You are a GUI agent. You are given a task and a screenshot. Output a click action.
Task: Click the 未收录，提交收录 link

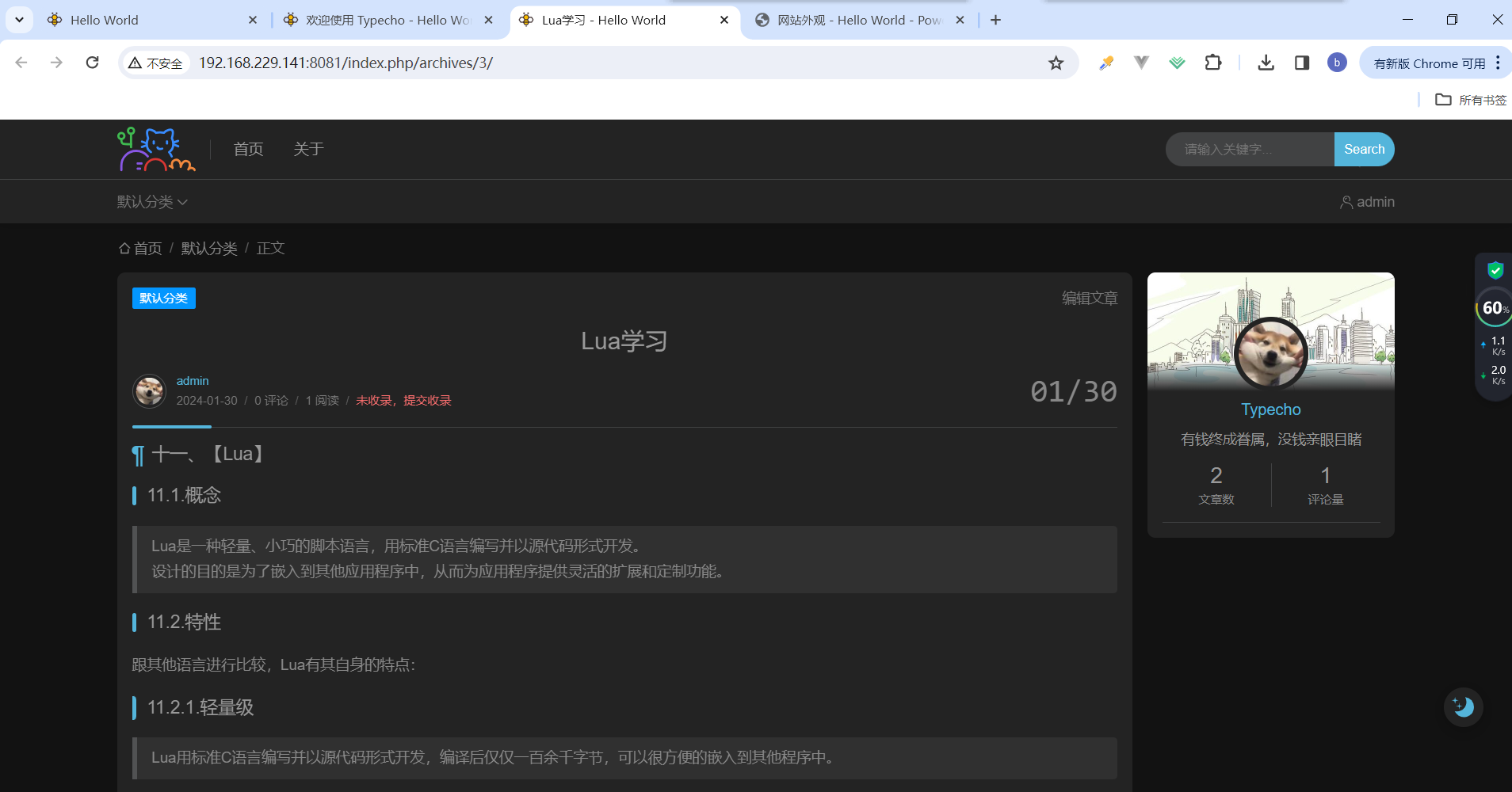point(403,401)
